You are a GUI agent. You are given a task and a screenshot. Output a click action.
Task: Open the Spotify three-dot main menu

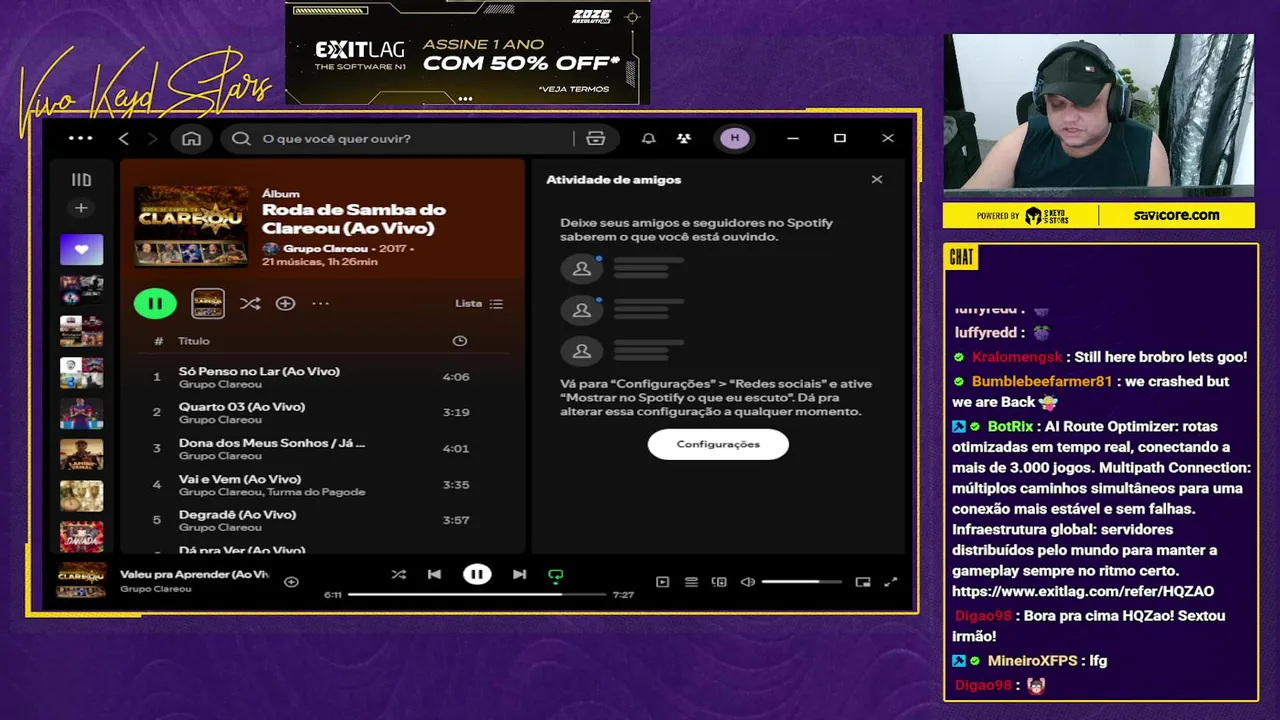[x=80, y=139]
